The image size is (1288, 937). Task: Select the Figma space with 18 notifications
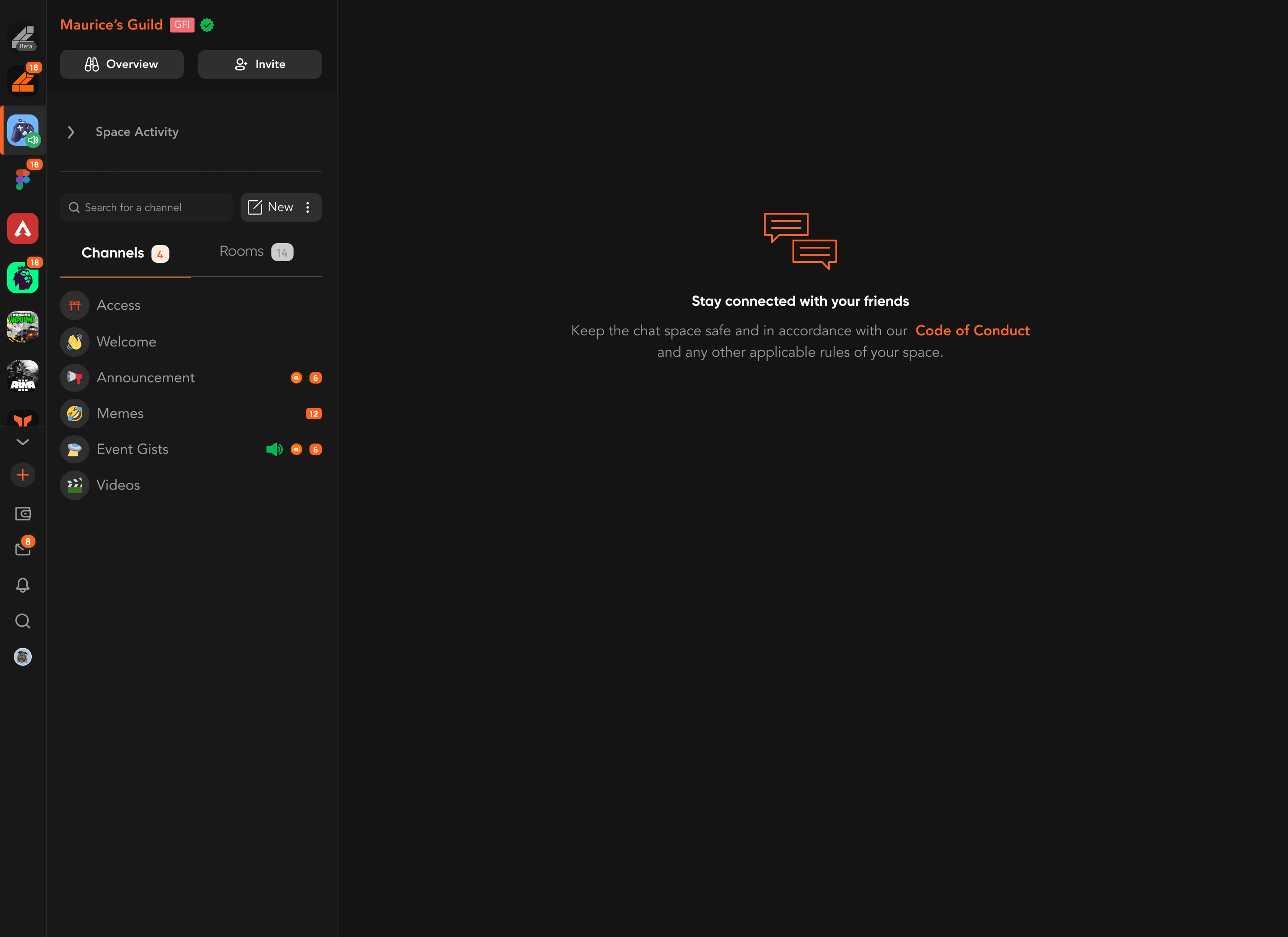pyautogui.click(x=23, y=179)
